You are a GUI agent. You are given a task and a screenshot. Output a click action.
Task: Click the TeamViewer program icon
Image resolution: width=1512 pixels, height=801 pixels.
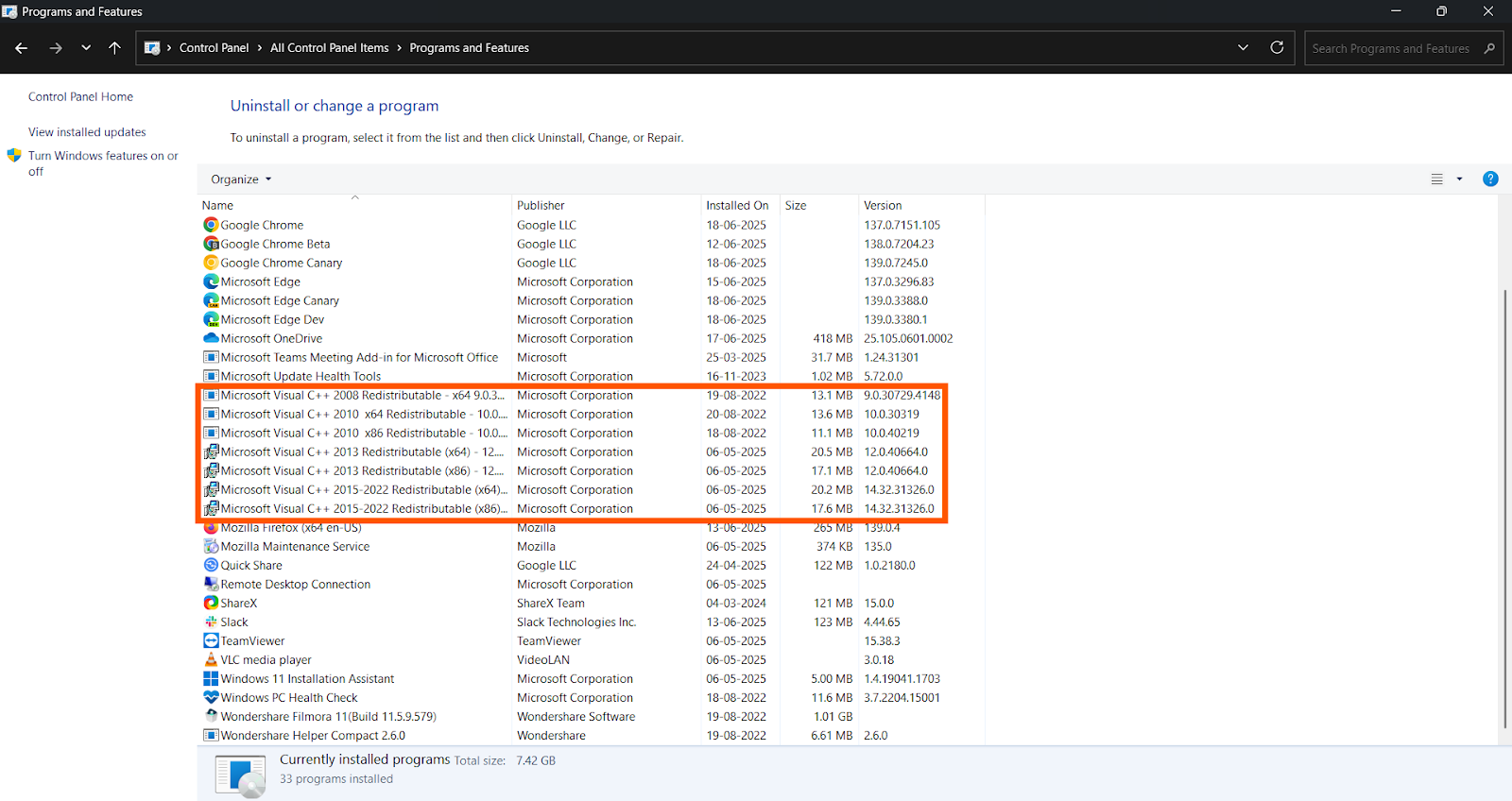211,640
